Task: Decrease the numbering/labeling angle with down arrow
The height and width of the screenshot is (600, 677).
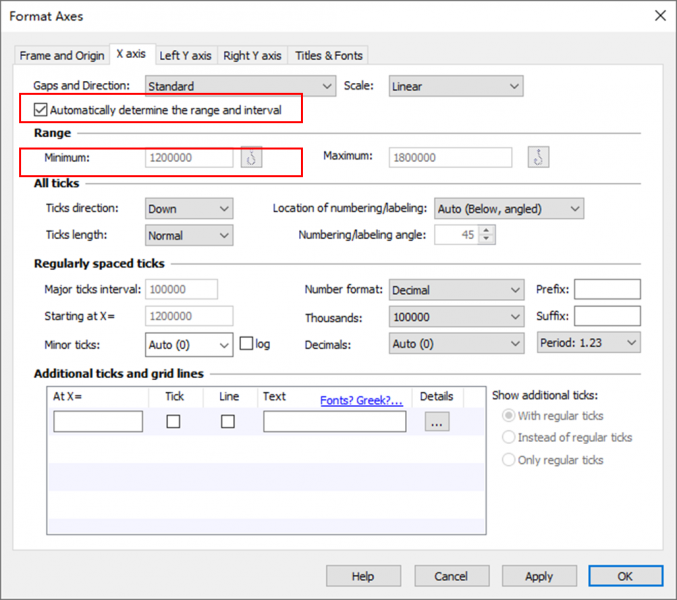Action: tap(487, 239)
